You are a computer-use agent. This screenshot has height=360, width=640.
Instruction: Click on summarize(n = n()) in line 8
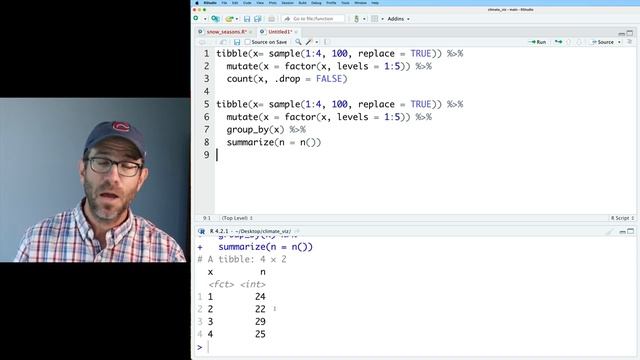point(274,142)
